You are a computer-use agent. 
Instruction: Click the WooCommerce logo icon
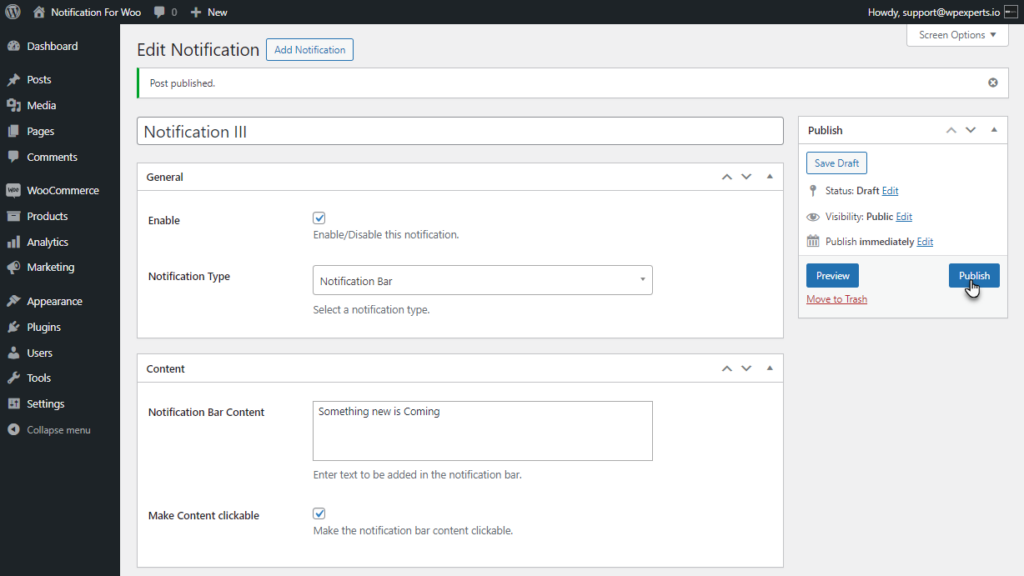(x=13, y=190)
